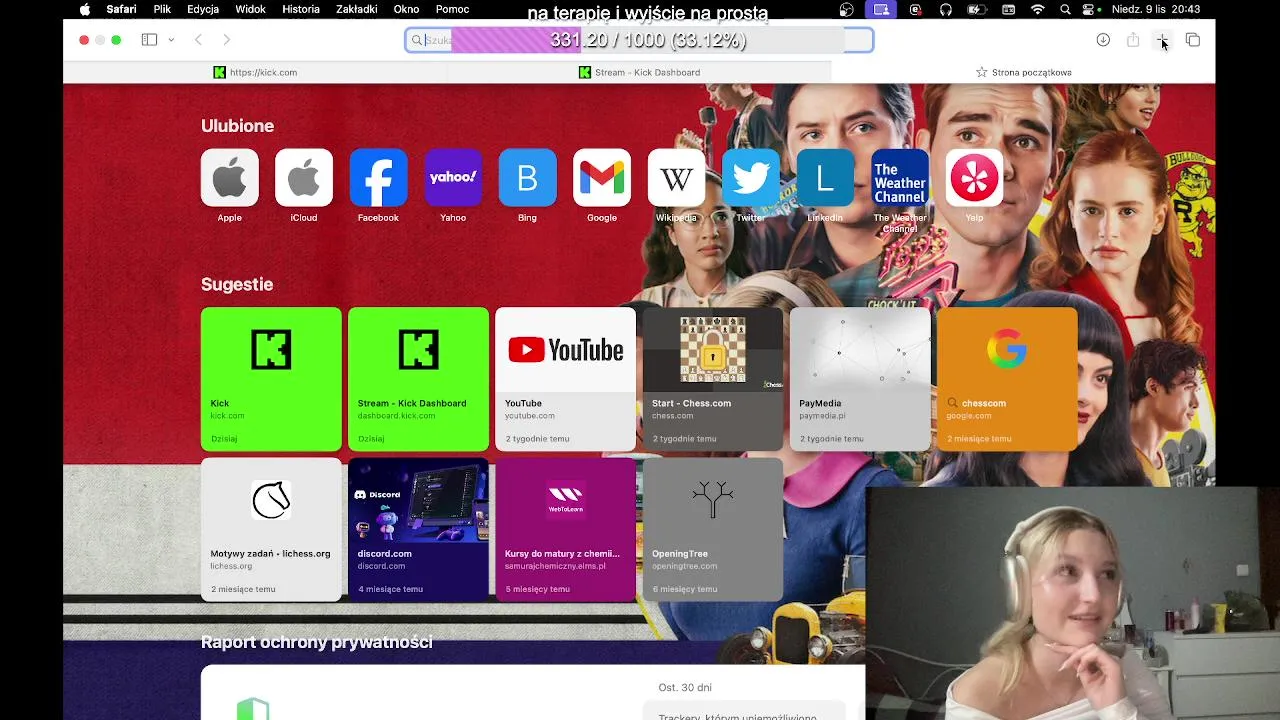This screenshot has width=1280, height=720.
Task: Open the YouTube suggestion tile
Action: 565,379
